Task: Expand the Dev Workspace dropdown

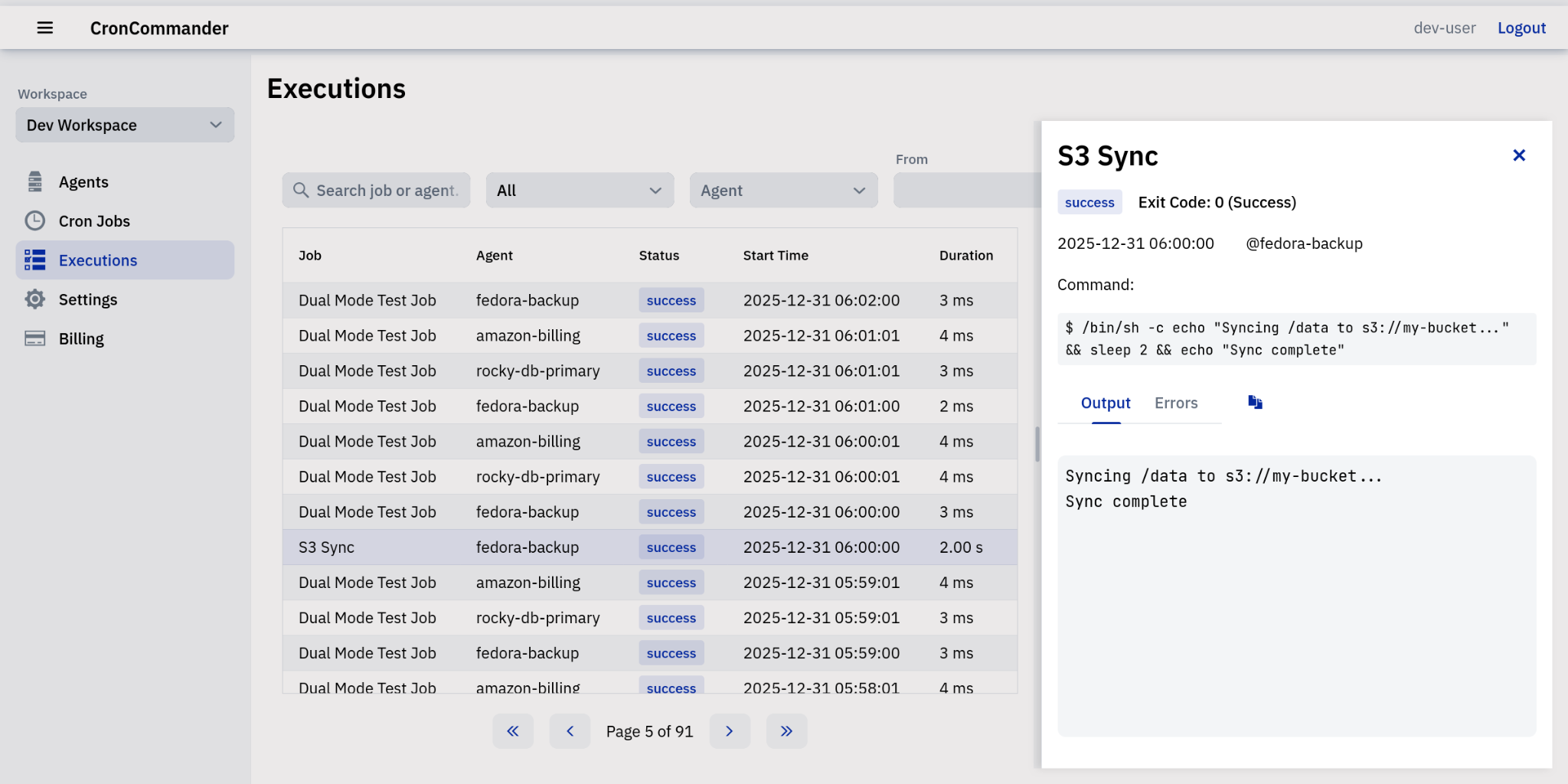Action: tap(125, 125)
